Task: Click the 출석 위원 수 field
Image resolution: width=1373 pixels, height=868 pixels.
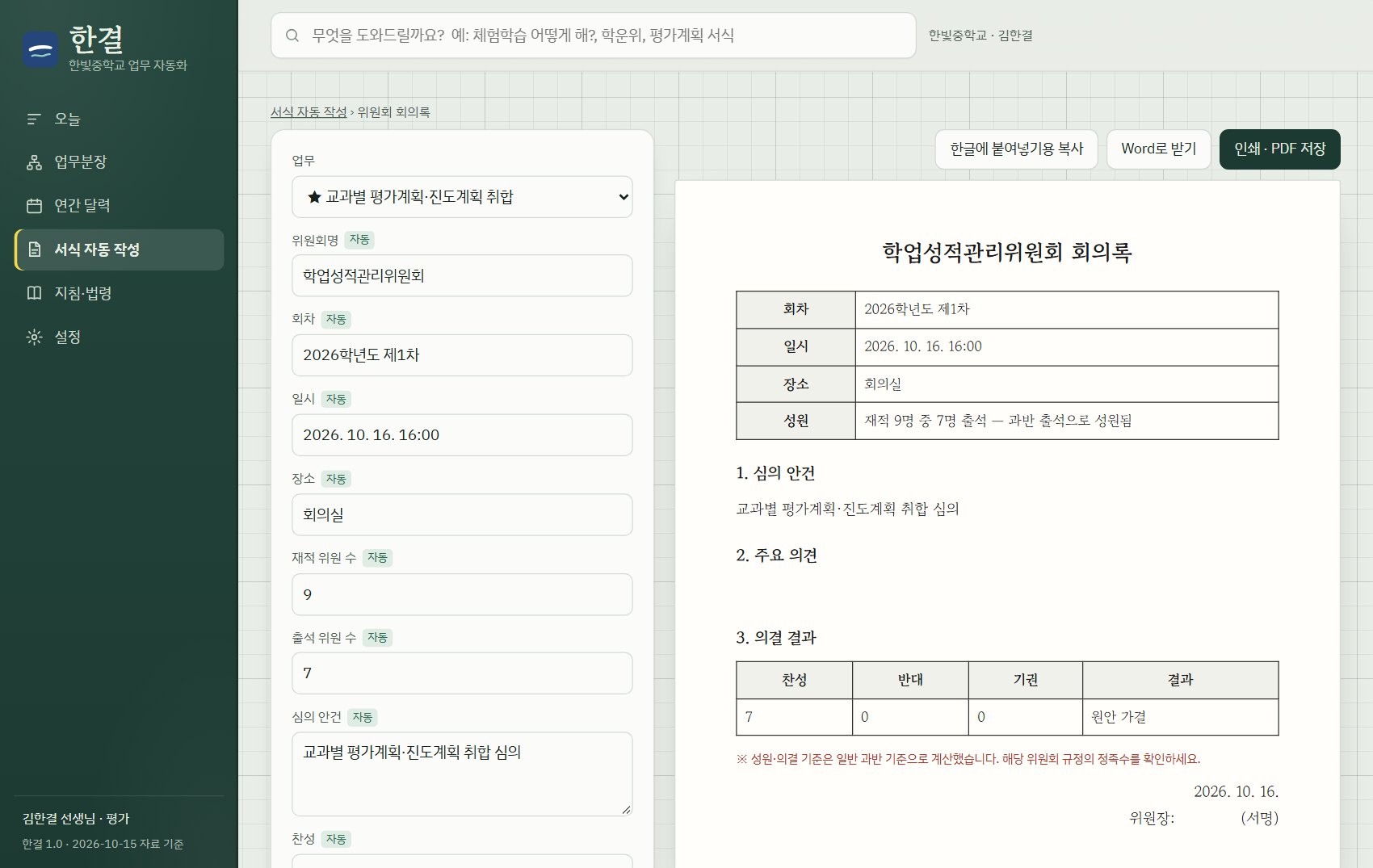Action: point(462,673)
